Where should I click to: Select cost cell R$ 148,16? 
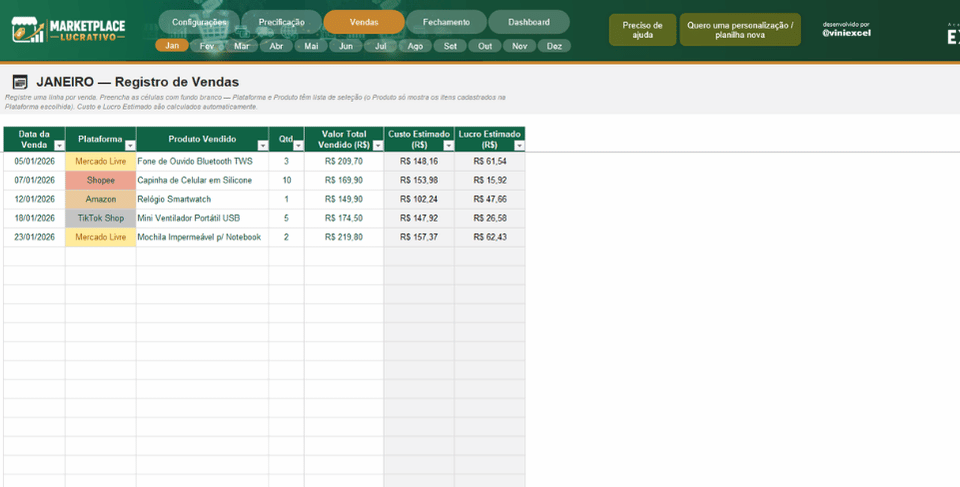419,162
